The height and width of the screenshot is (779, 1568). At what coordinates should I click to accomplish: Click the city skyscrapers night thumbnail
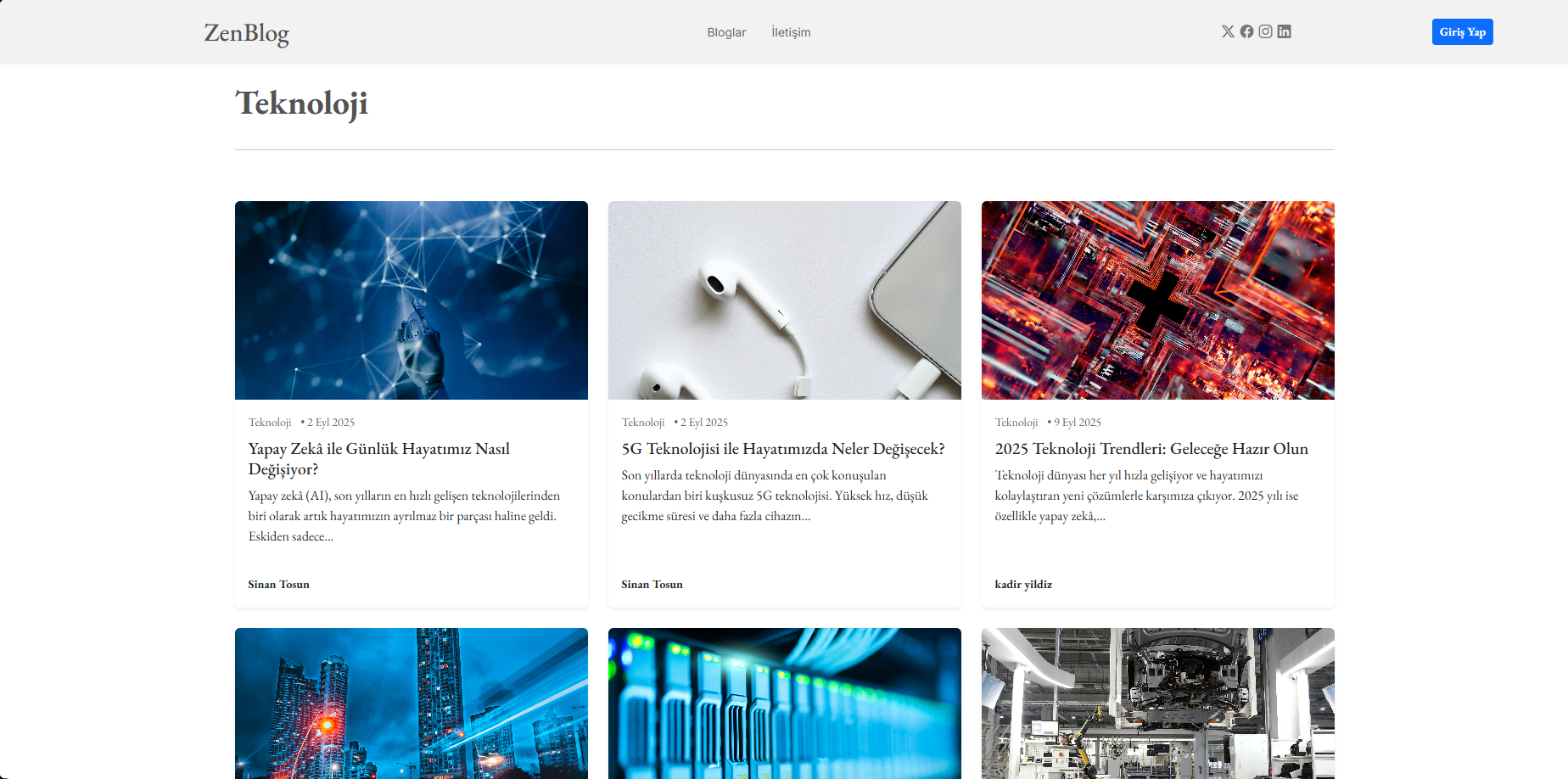pyautogui.click(x=411, y=703)
